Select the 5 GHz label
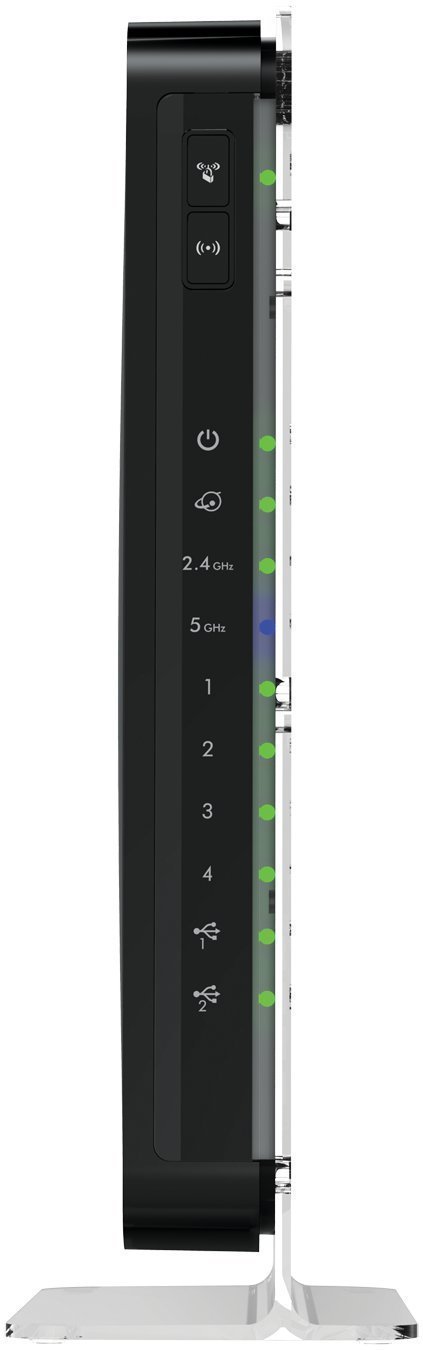Screen dimensions: 423x1350 (207, 627)
